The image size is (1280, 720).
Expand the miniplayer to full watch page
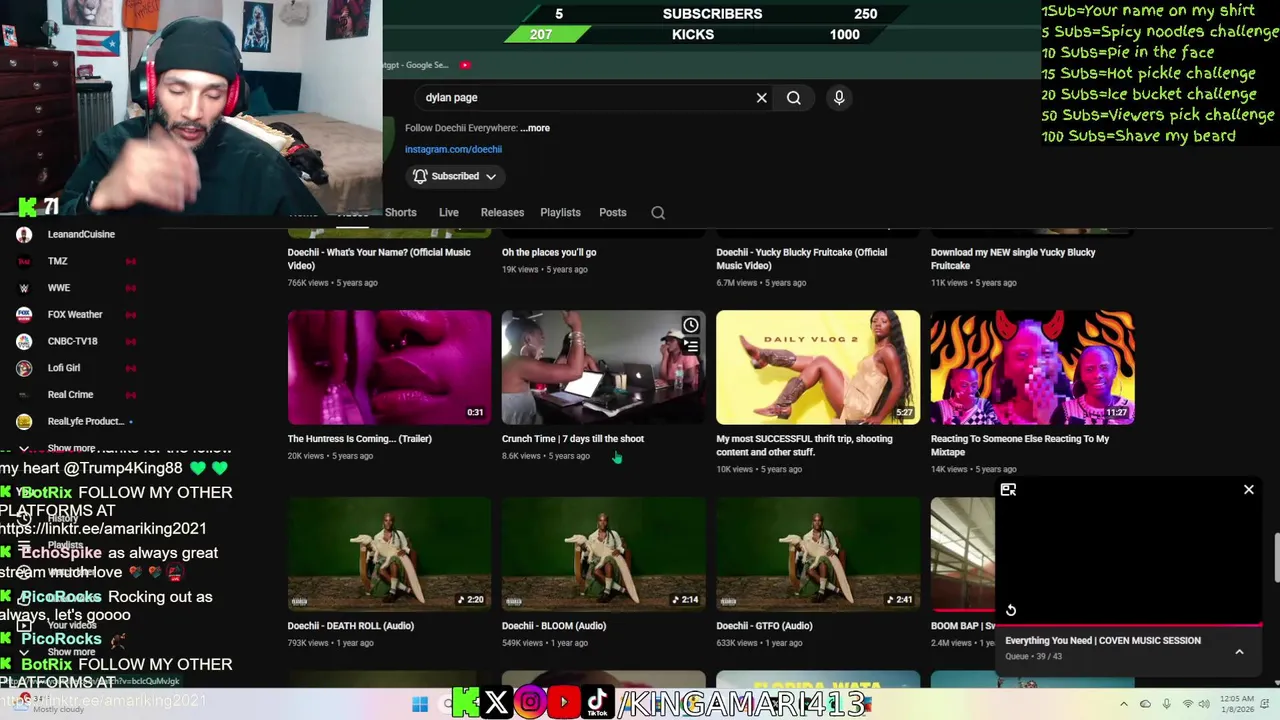(x=1008, y=490)
